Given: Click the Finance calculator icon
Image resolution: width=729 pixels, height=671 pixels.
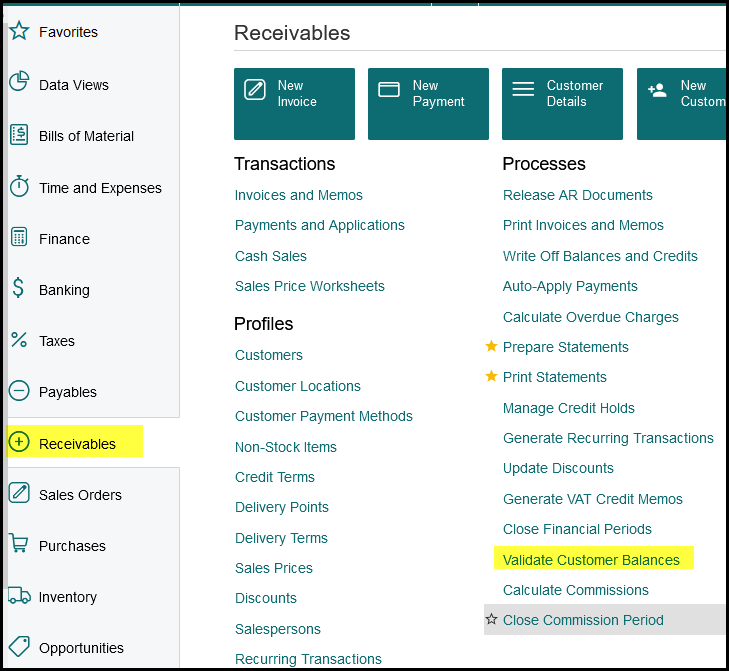Looking at the screenshot, I should (19, 238).
